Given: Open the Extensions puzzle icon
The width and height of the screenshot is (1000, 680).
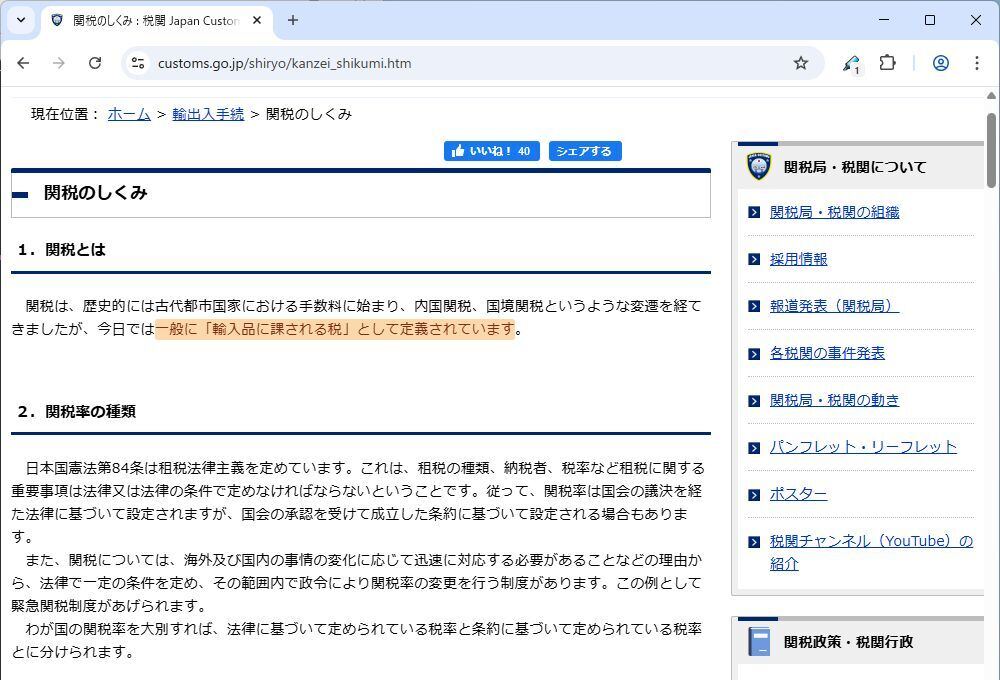Looking at the screenshot, I should (x=887, y=63).
